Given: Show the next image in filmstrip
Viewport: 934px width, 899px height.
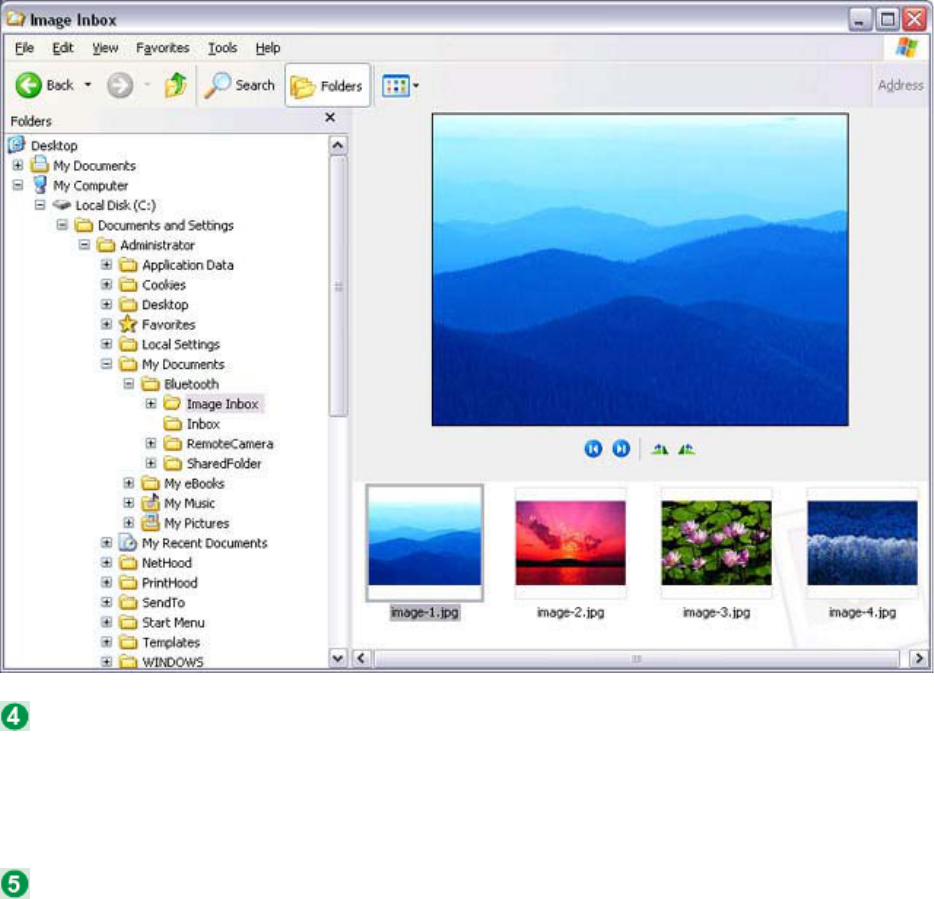Looking at the screenshot, I should 621,449.
